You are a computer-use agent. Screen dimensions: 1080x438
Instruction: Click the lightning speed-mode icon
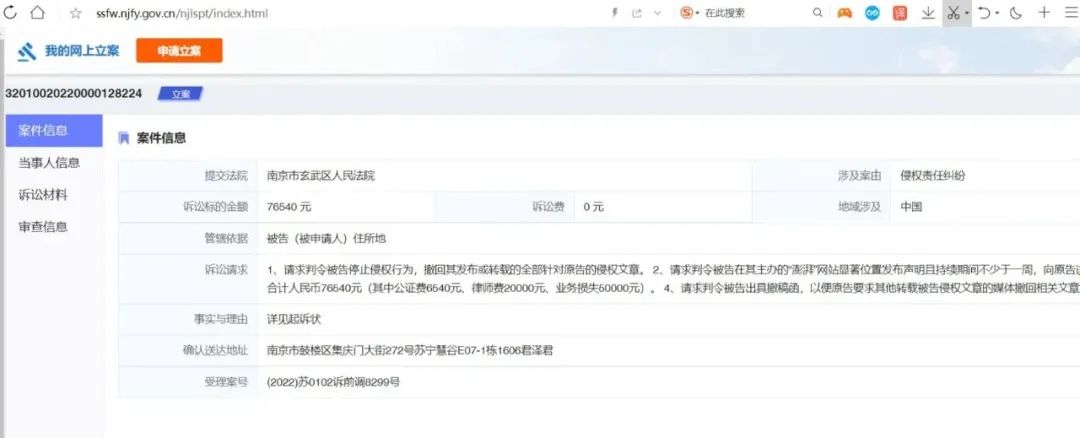coord(614,13)
